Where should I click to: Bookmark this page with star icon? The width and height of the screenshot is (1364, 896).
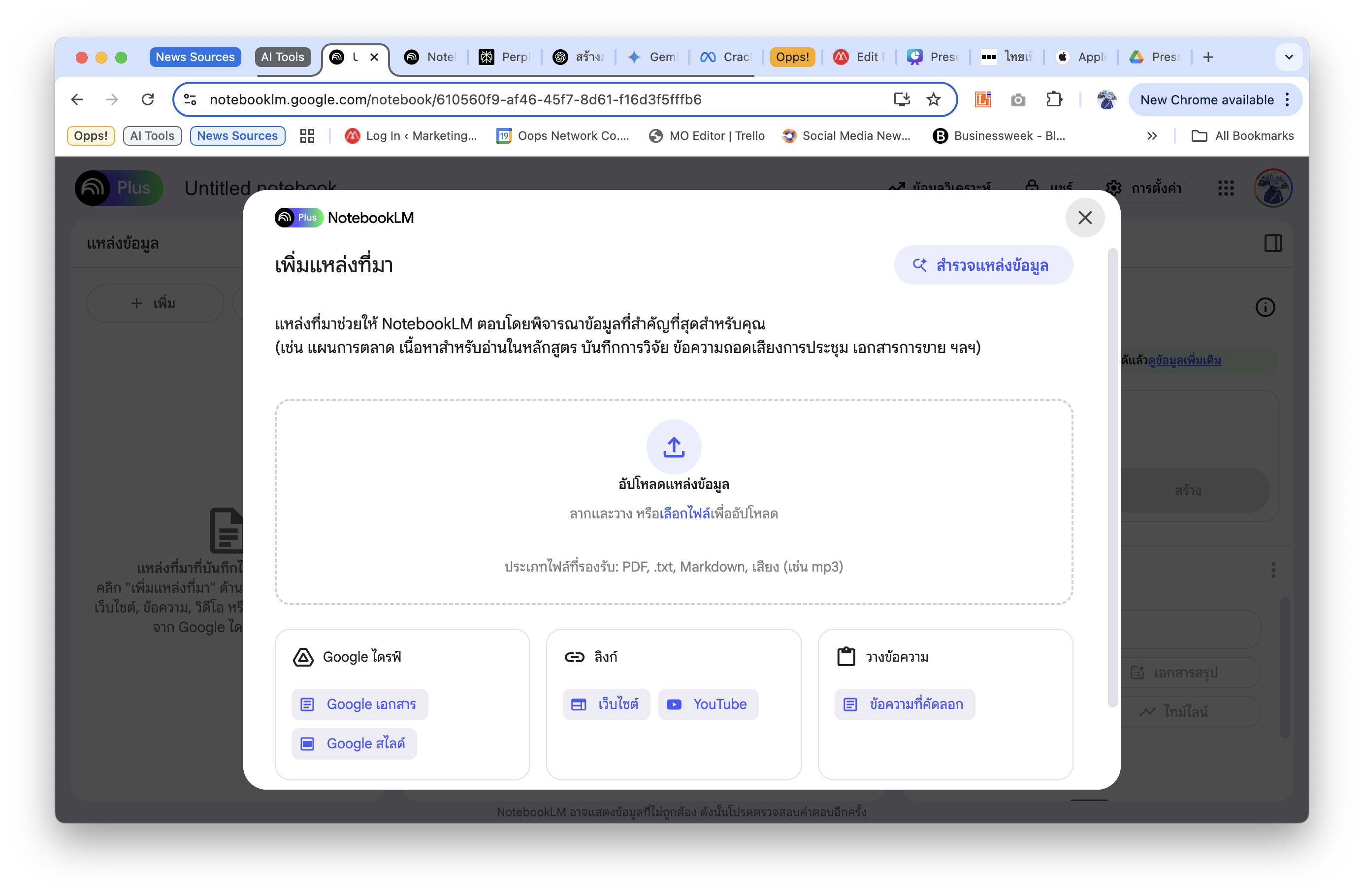tap(933, 99)
